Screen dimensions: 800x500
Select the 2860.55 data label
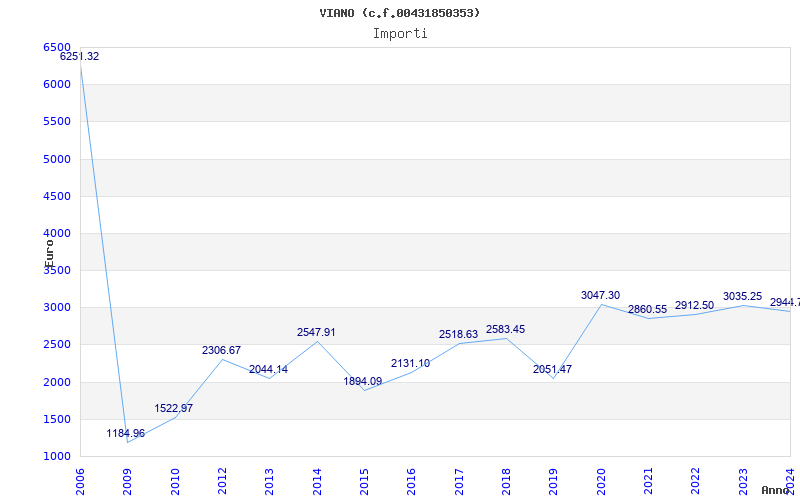tap(647, 310)
